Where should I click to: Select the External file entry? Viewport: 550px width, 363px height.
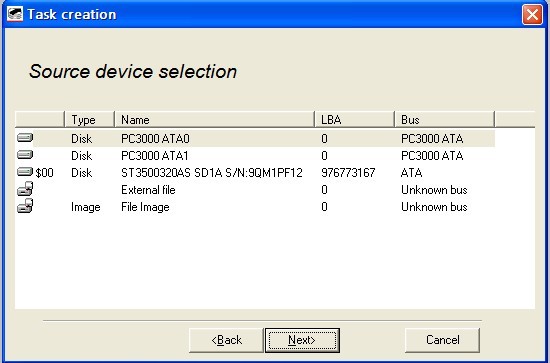148,190
